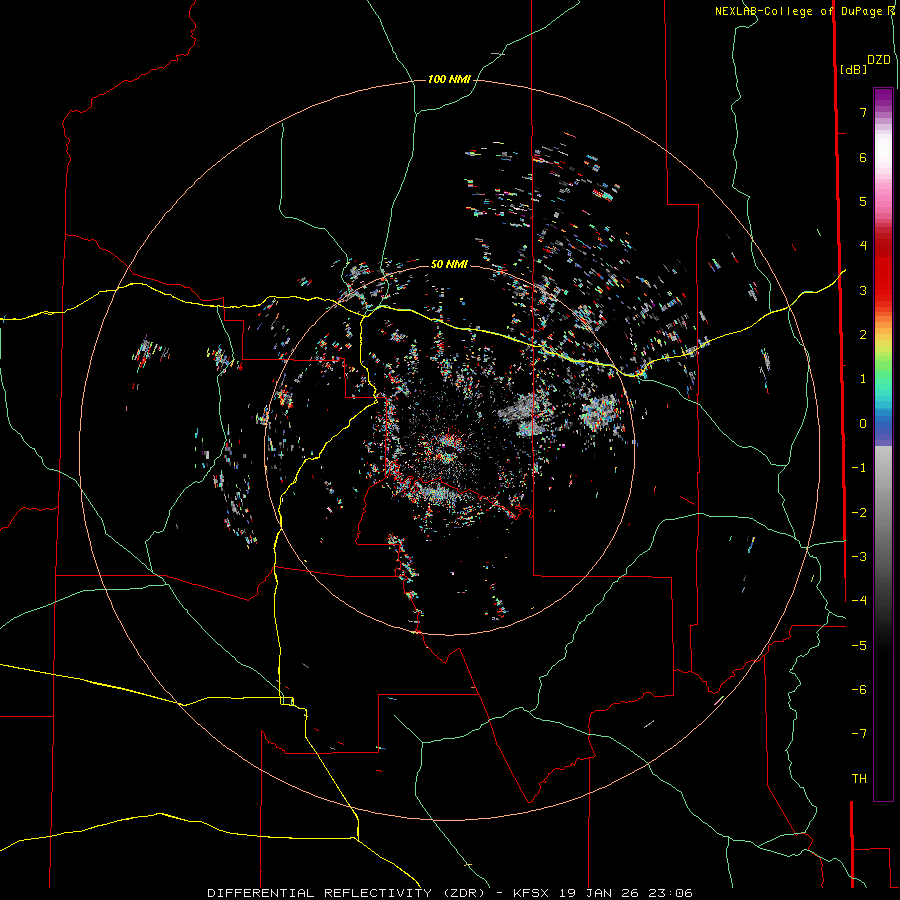Click the 2 value on the color scale
Screen dimensions: 900x900
click(x=863, y=335)
